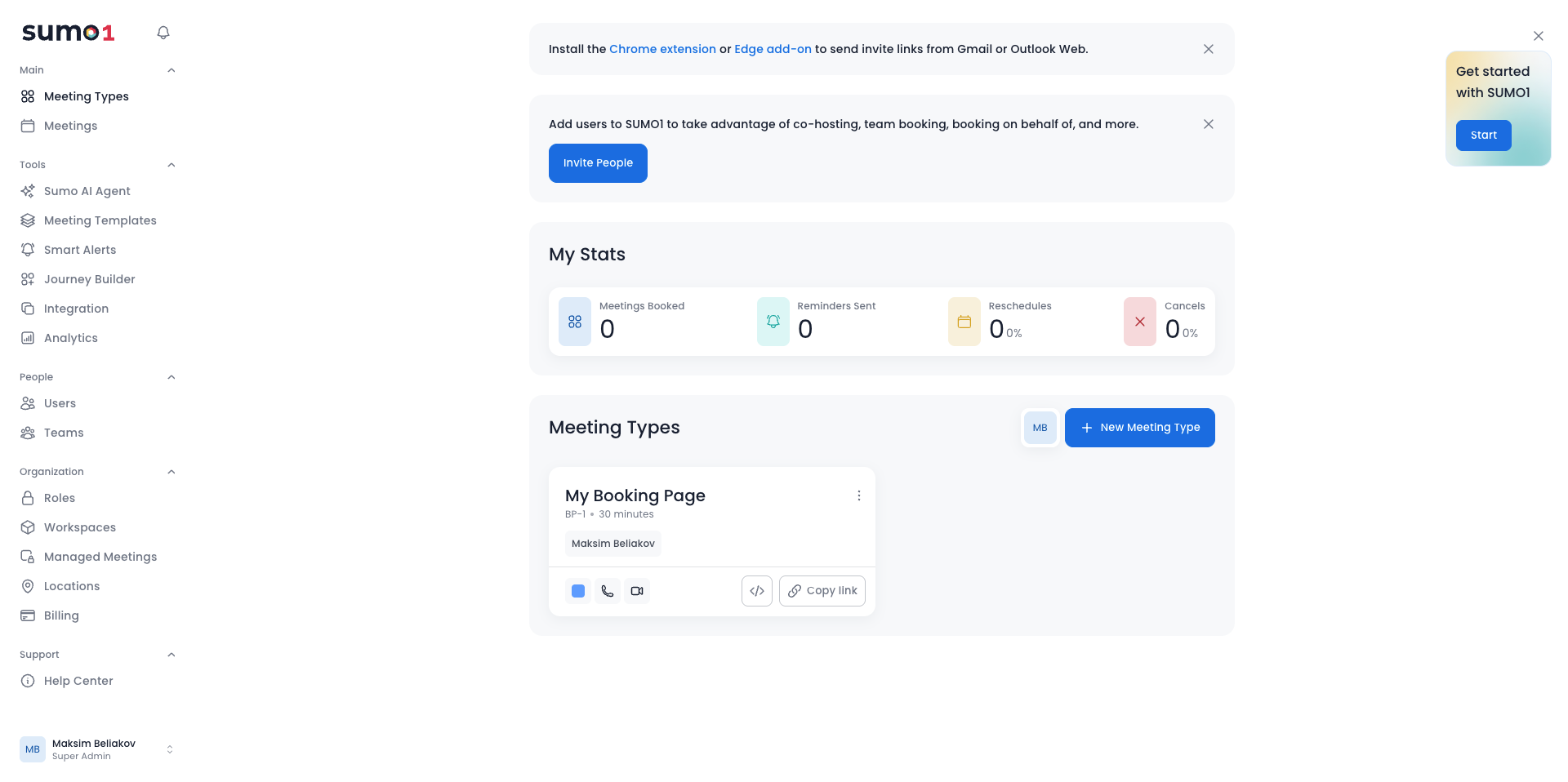Go to Journey Builder
1568x782 pixels.
(x=89, y=279)
